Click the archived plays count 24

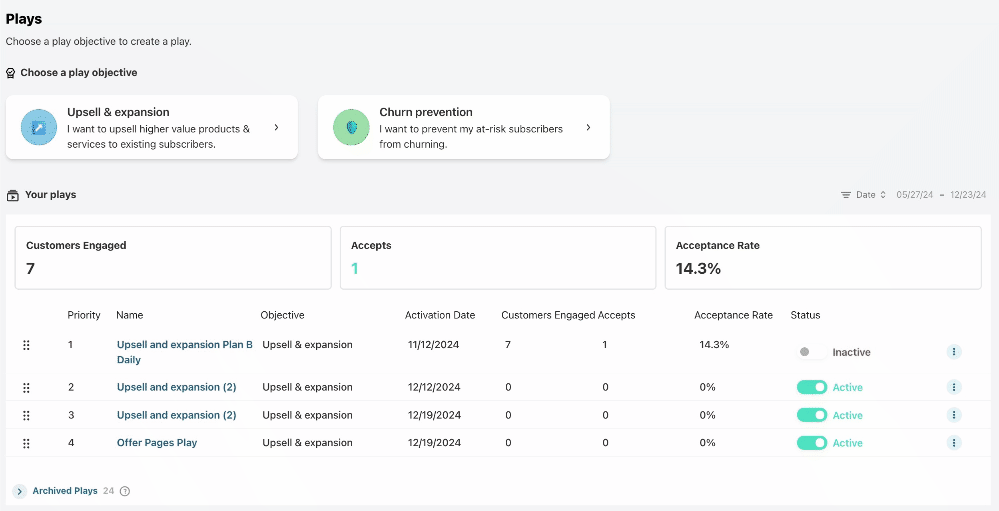click(108, 491)
